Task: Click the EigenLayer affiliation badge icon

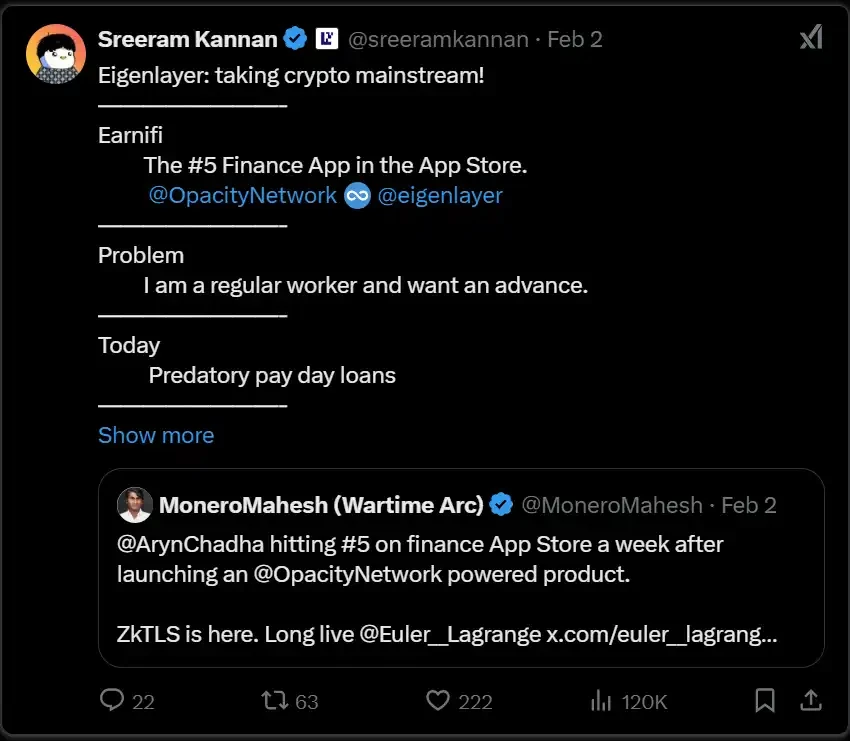Action: coord(326,39)
